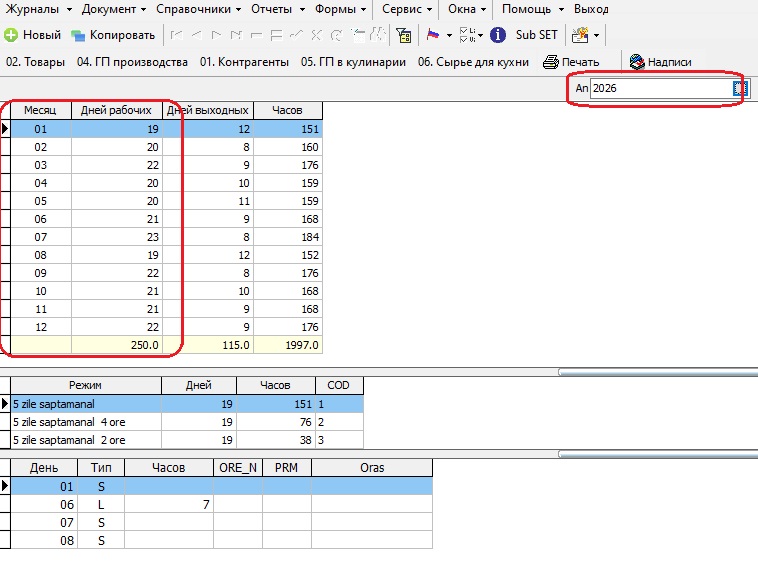
Task: Click the An year field showing 2026
Action: coord(661,88)
